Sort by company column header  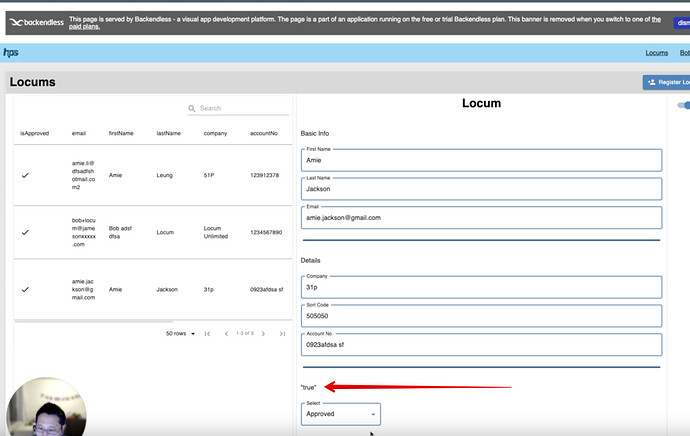click(x=215, y=133)
